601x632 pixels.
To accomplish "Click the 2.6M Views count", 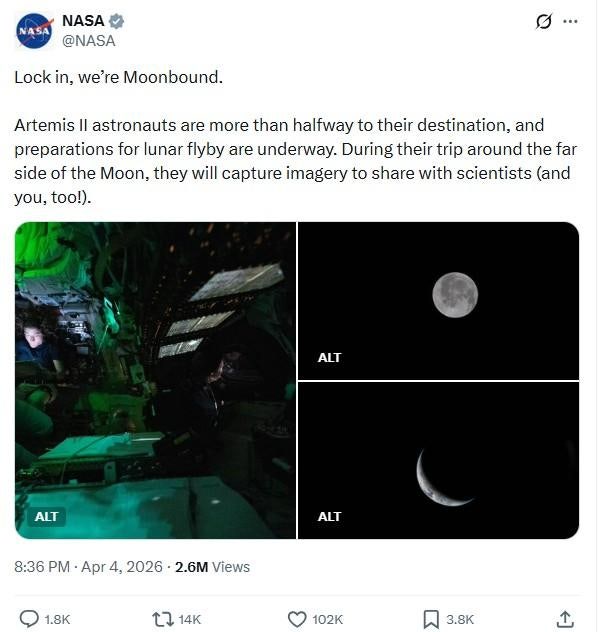I will pyautogui.click(x=212, y=567).
